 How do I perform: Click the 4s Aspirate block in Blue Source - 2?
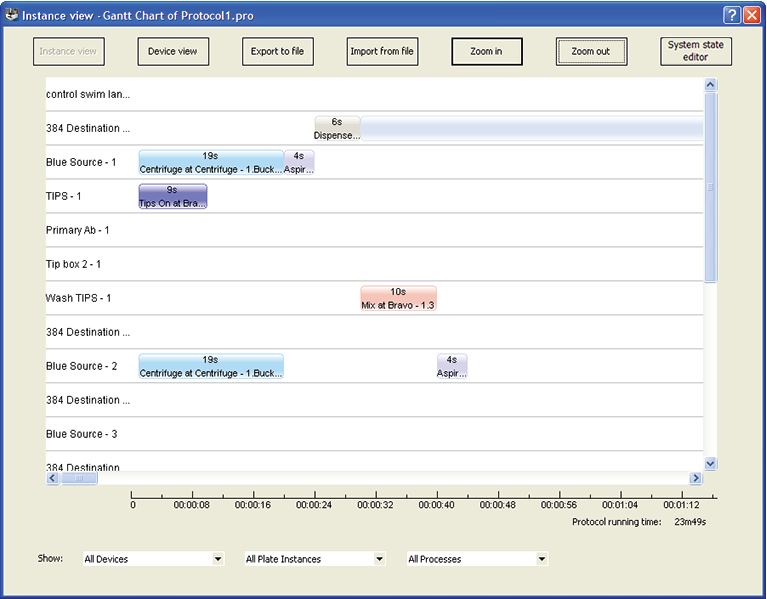[452, 366]
